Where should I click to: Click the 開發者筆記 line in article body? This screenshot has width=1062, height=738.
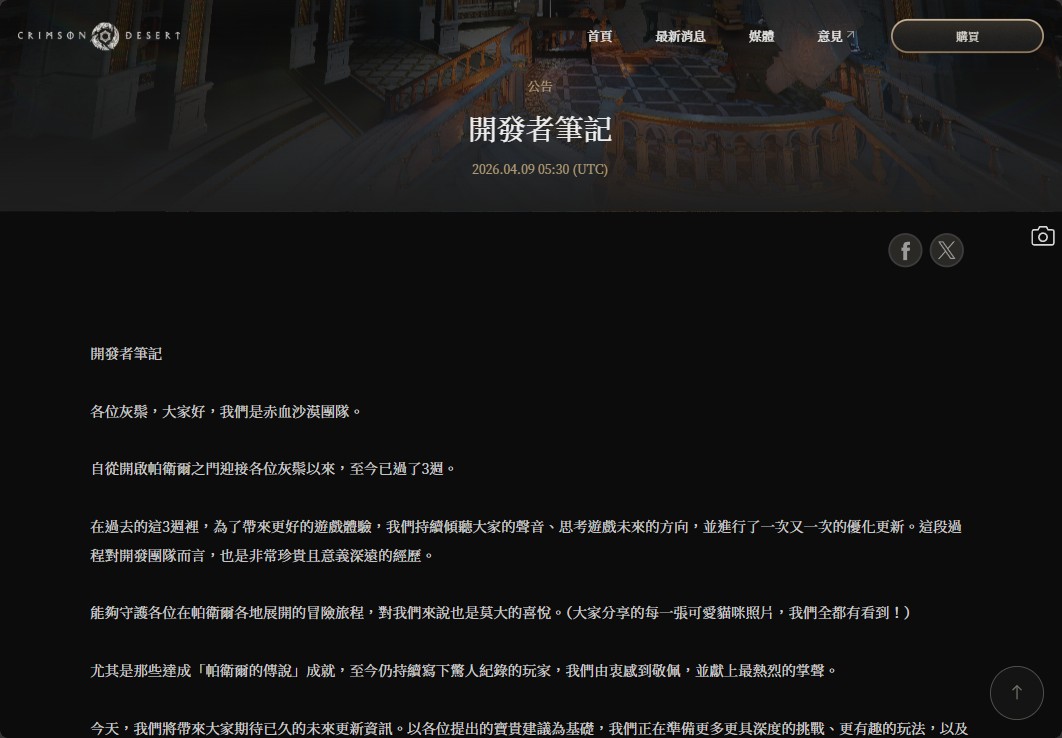pos(126,353)
